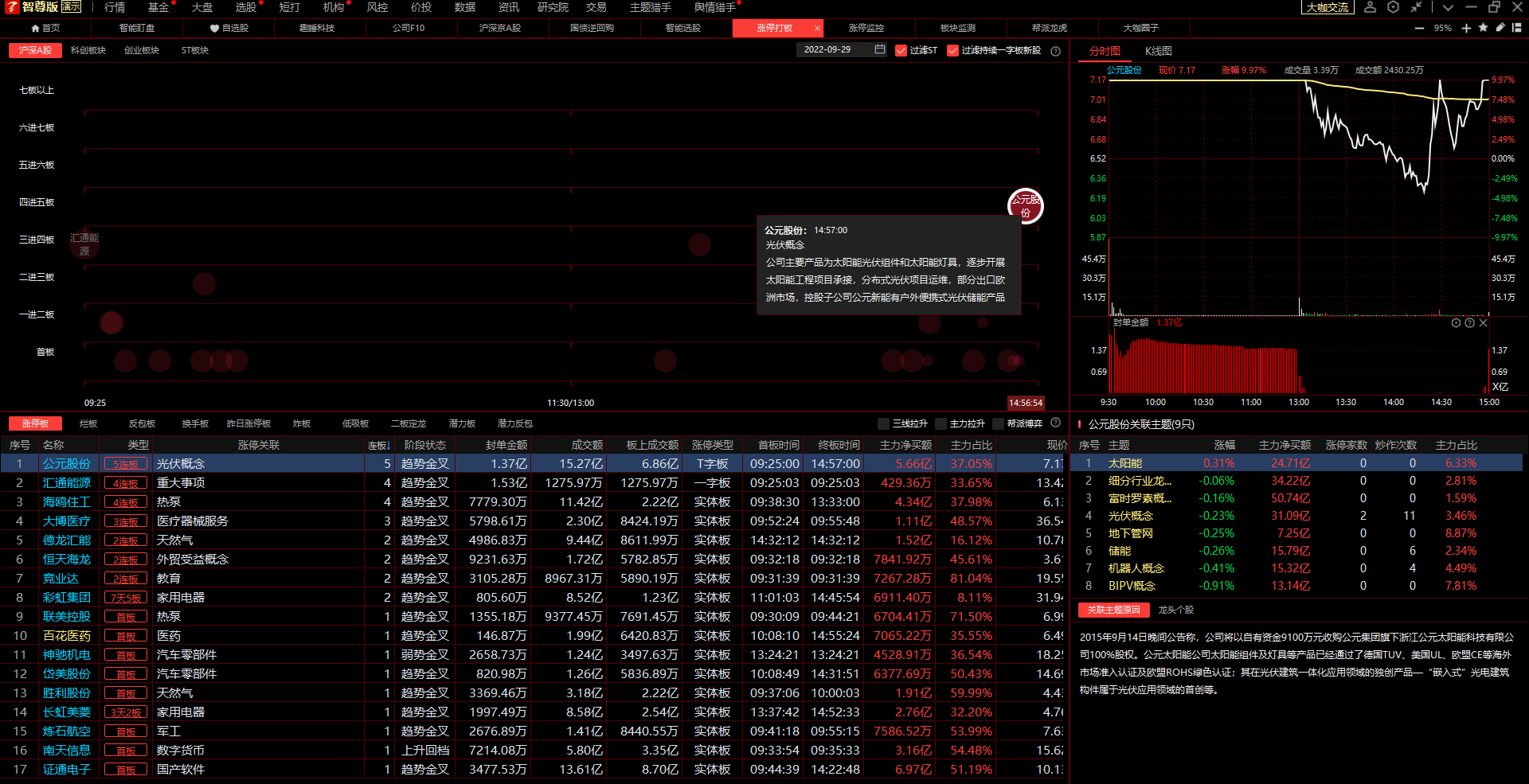Click the 14:56:54 timeline marker

(1026, 403)
